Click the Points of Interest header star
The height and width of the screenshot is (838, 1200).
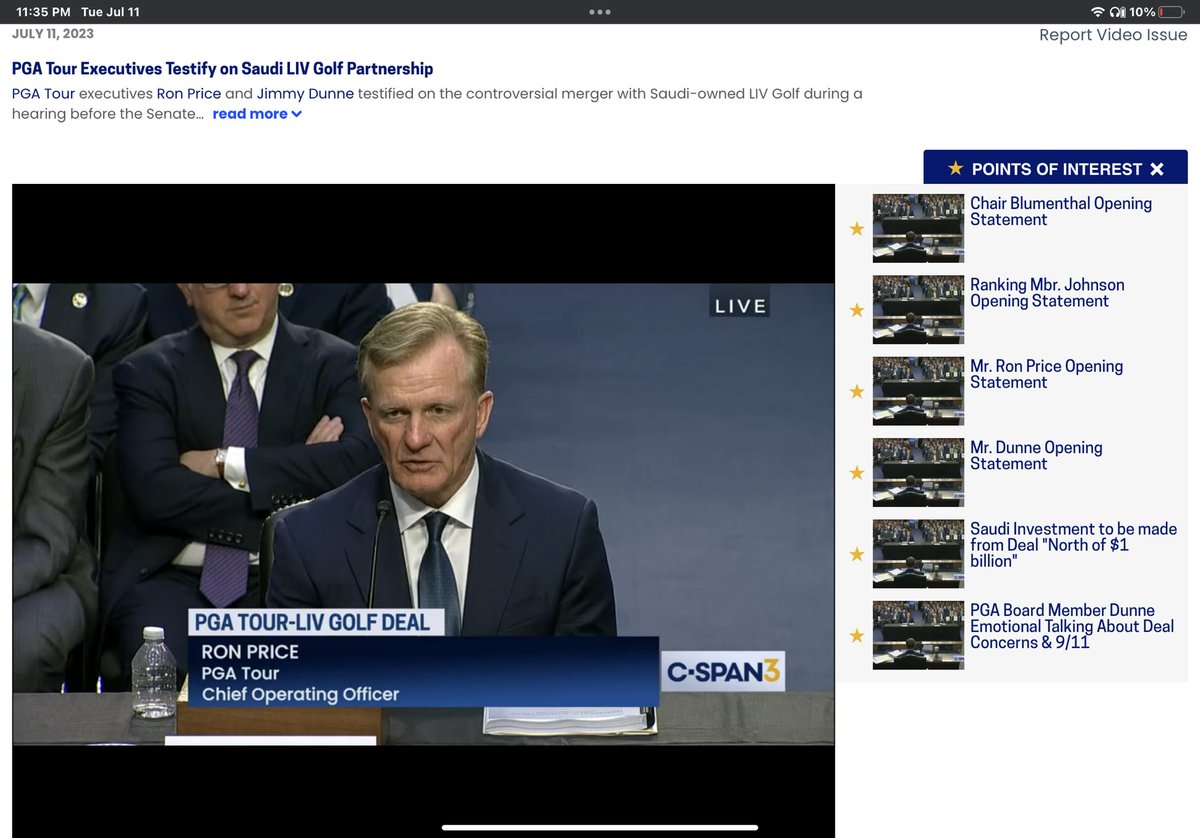coord(956,168)
